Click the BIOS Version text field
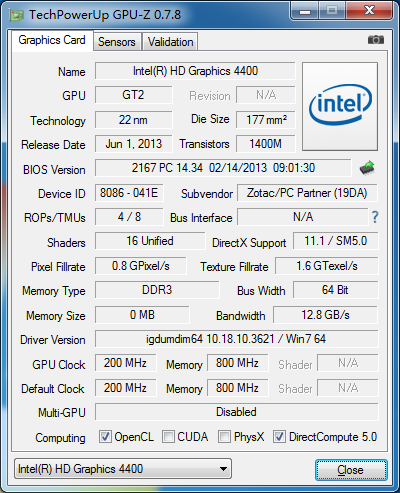The width and height of the screenshot is (400, 493). [x=223, y=168]
